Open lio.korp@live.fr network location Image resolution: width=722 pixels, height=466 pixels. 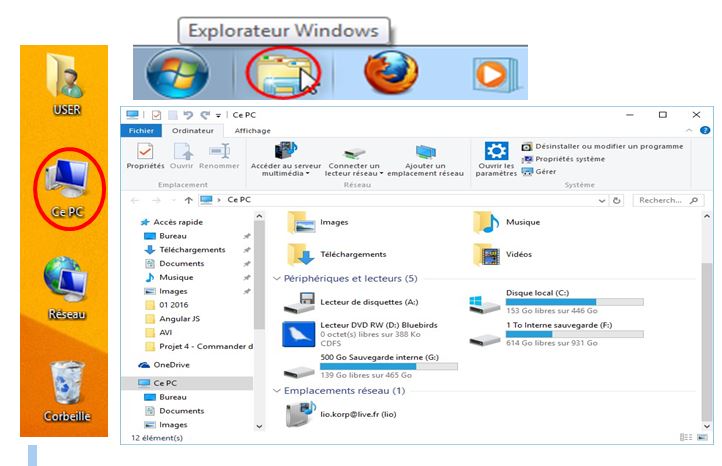pyautogui.click(x=341, y=414)
